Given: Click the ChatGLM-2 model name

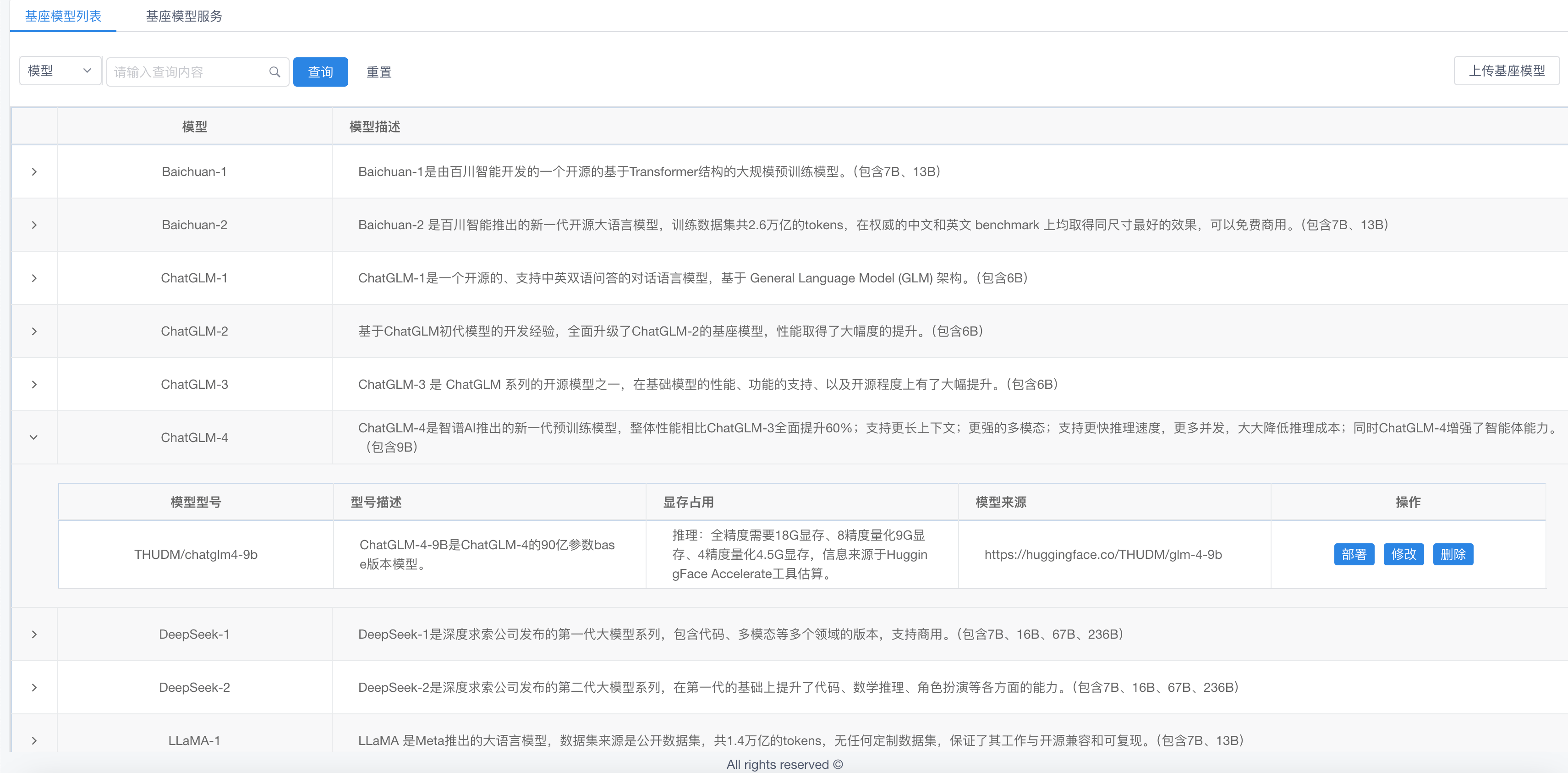Looking at the screenshot, I should tap(194, 331).
